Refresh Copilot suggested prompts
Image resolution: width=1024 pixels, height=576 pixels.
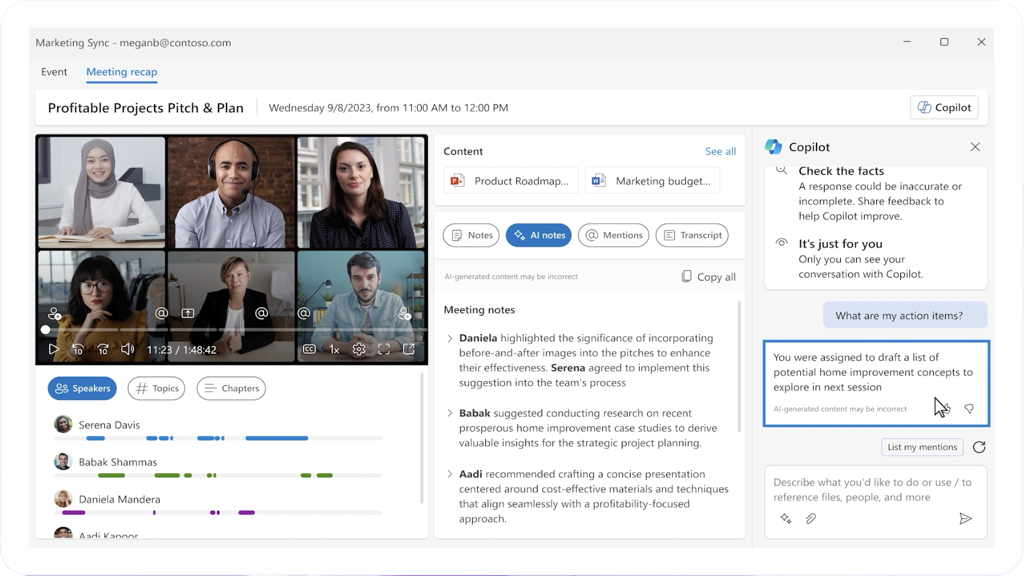click(x=979, y=447)
